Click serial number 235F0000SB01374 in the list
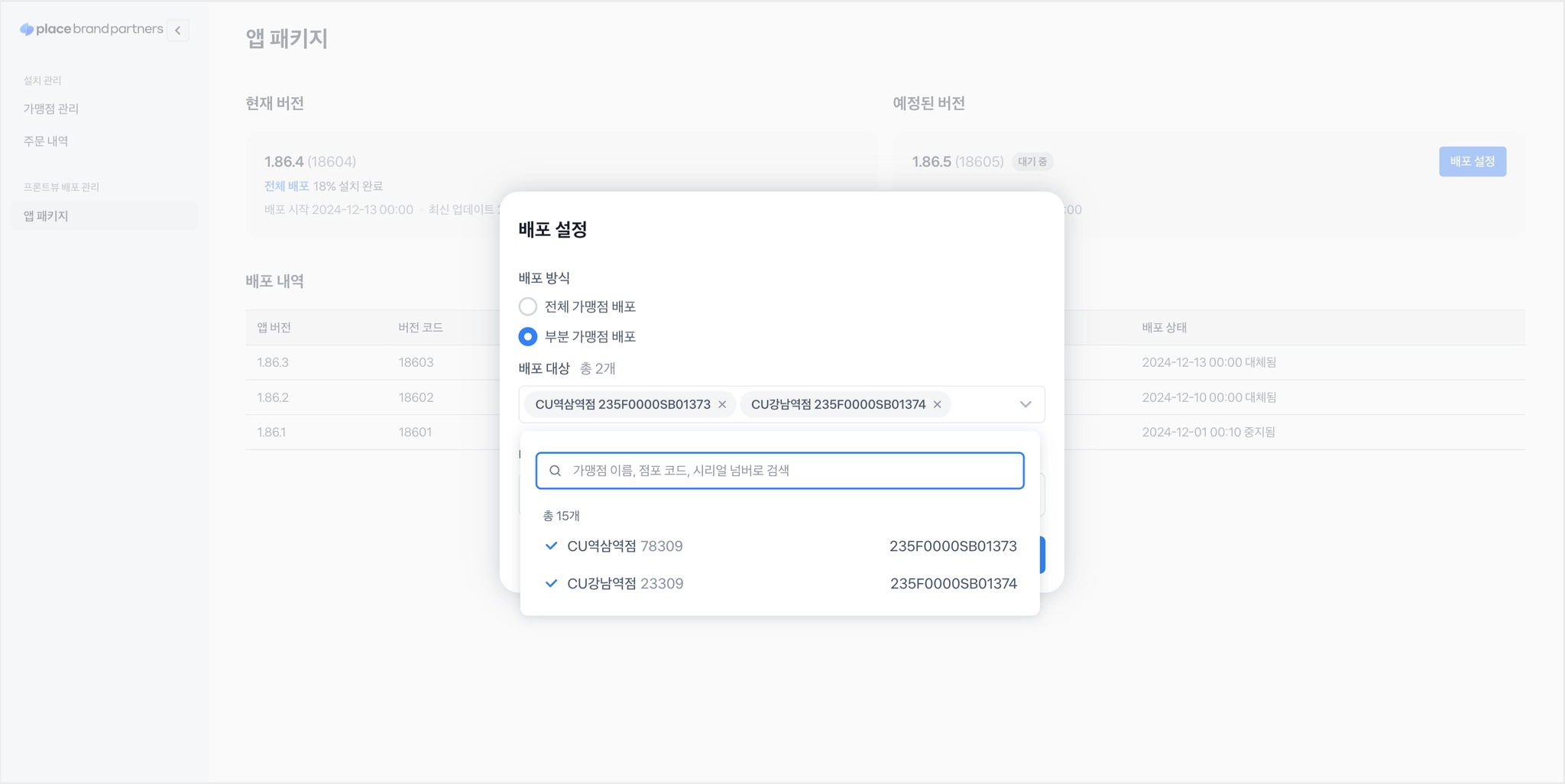The width and height of the screenshot is (1565, 784). click(954, 583)
